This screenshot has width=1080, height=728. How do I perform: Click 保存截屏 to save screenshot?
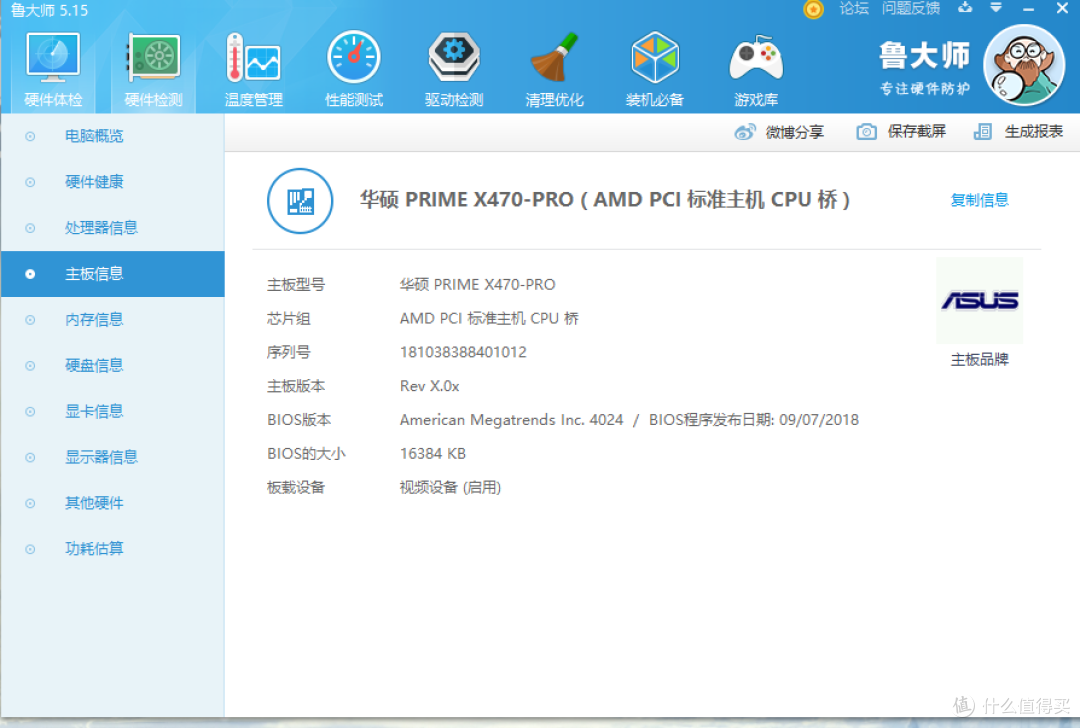pos(901,132)
